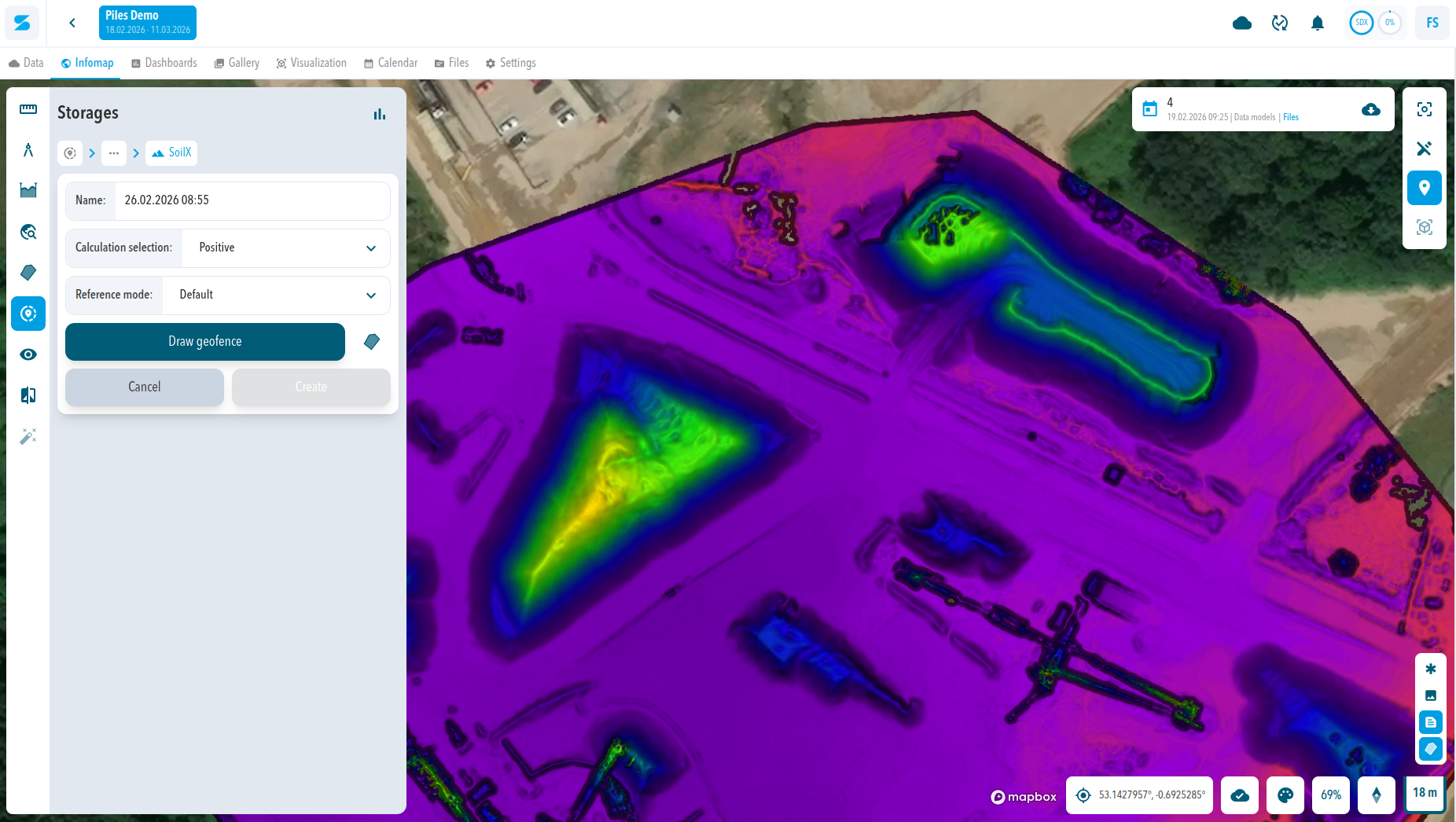Click the disabled Create button
Screen dimensions: 1456x822
tap(311, 387)
